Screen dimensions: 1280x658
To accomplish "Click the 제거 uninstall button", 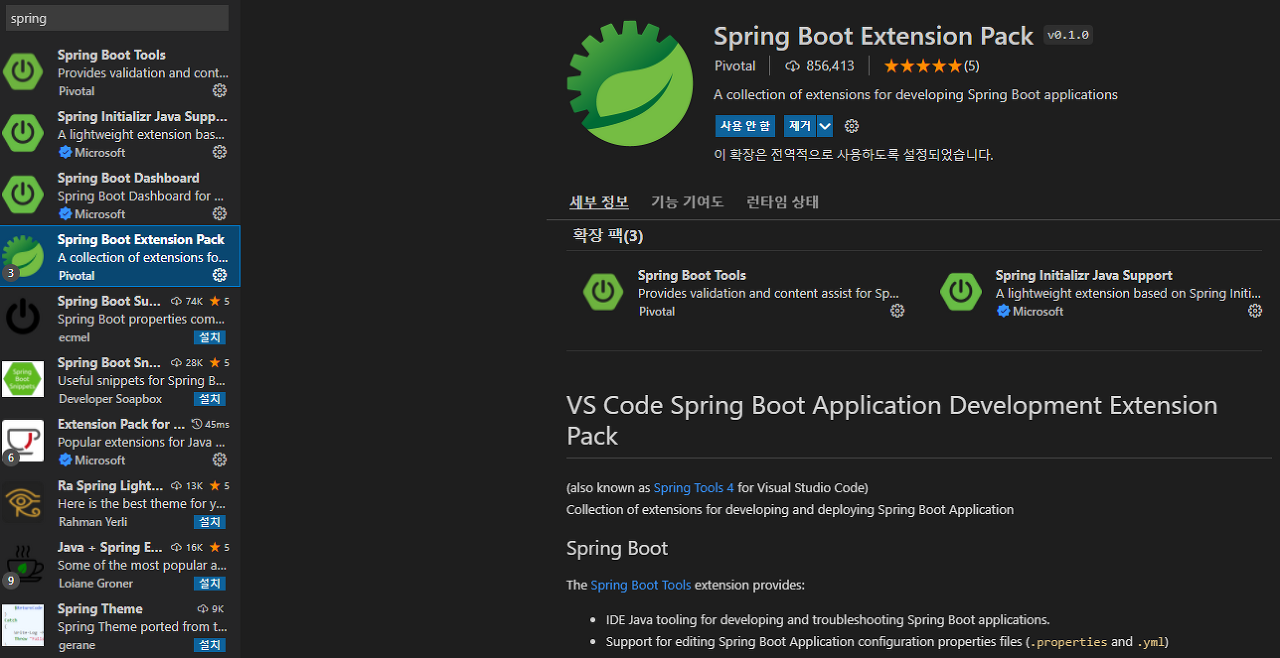I will click(800, 126).
